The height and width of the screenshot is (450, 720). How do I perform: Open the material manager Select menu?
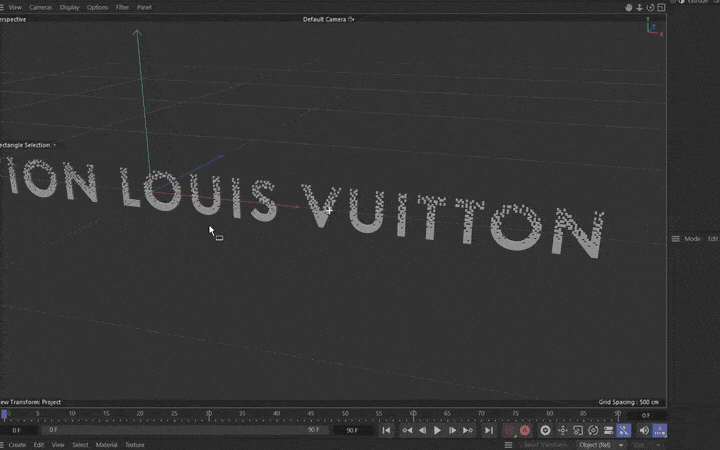(80, 444)
